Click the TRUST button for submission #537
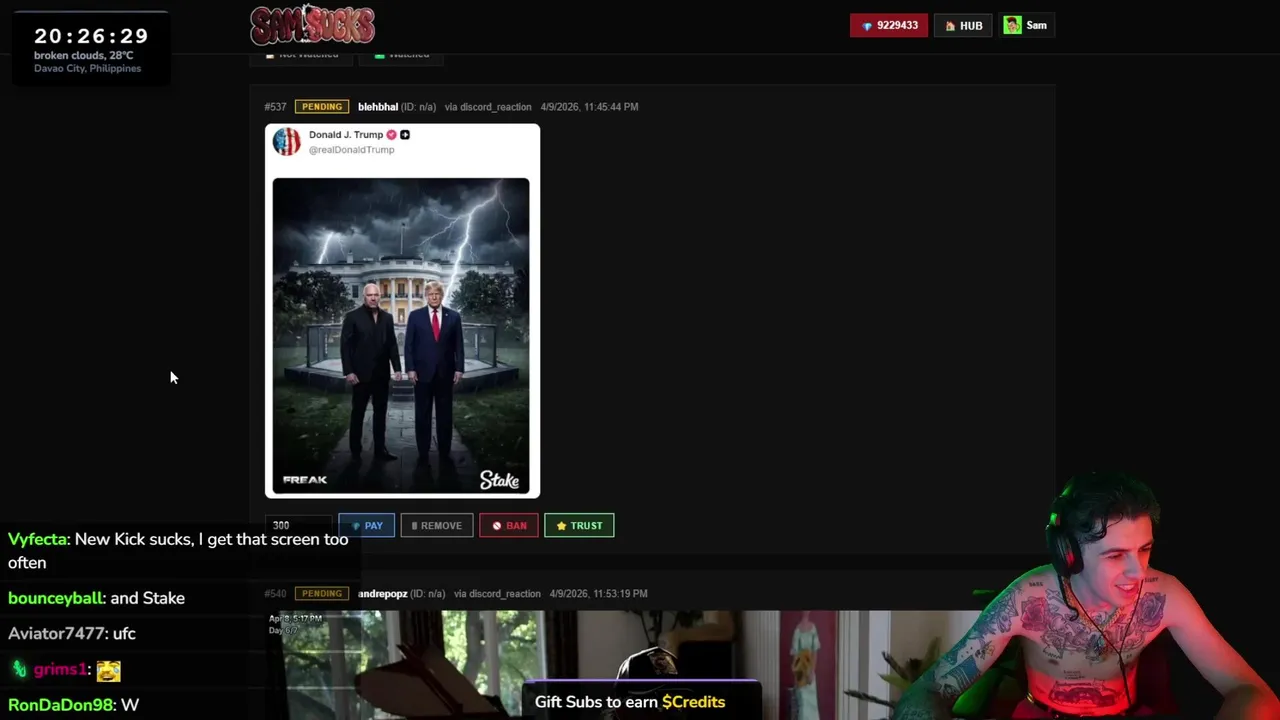Screen dimensions: 1280x720 point(579,525)
